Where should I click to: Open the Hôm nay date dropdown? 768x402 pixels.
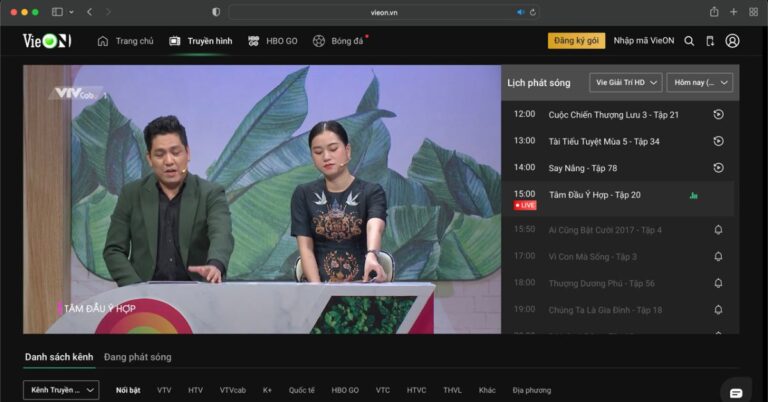pos(699,82)
